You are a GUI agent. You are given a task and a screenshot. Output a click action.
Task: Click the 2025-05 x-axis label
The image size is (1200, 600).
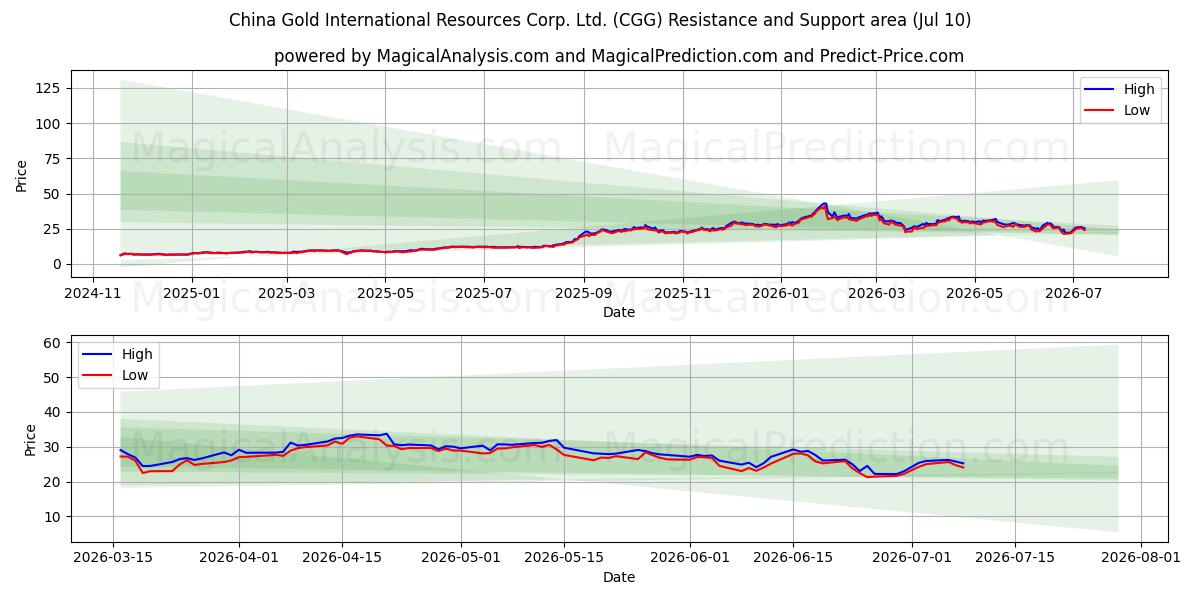(x=385, y=293)
